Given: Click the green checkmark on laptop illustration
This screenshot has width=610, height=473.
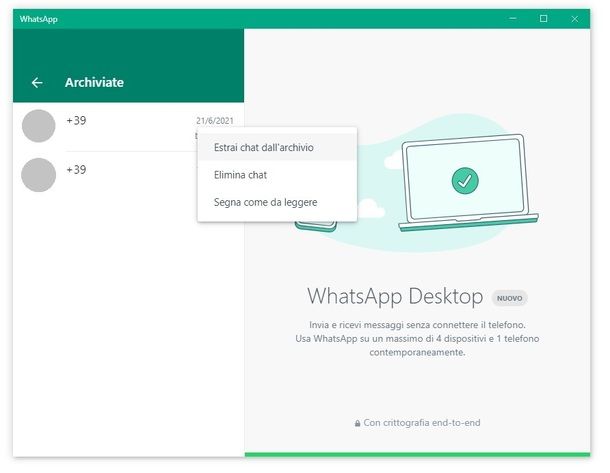Looking at the screenshot, I should point(465,180).
